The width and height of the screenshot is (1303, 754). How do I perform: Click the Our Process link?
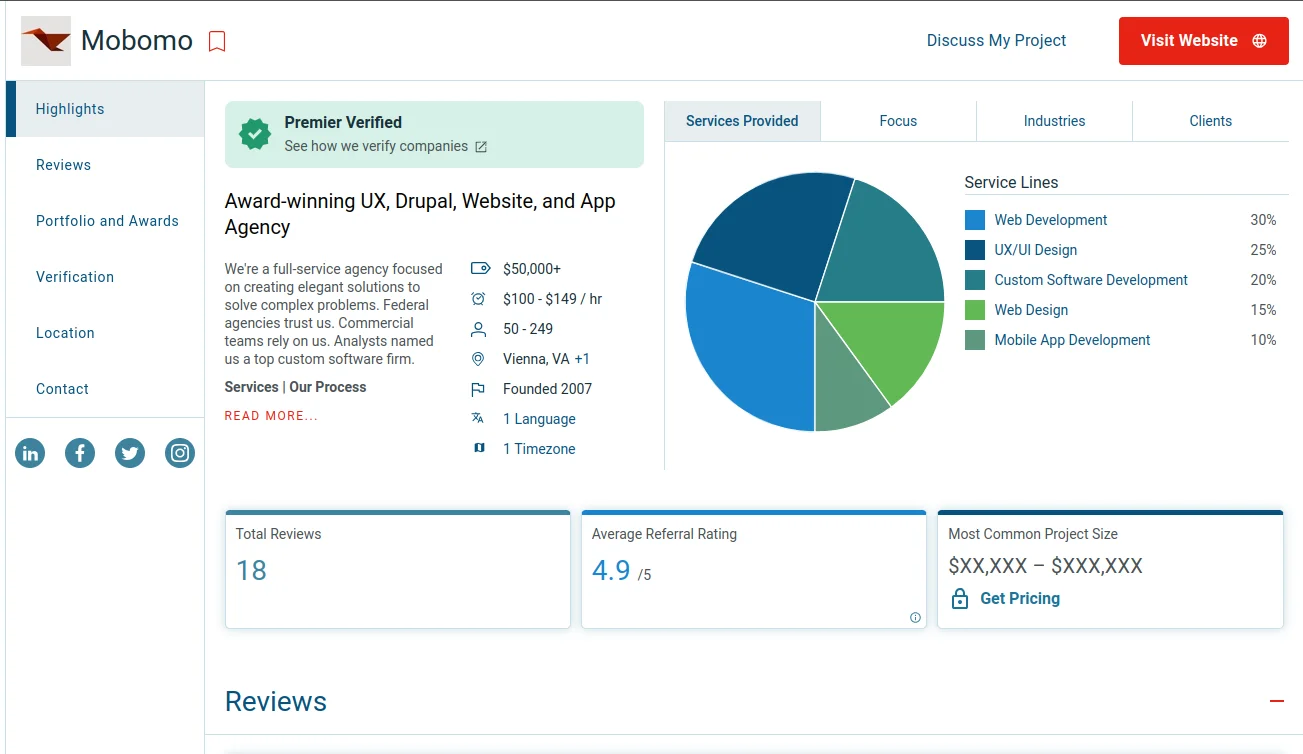click(328, 387)
